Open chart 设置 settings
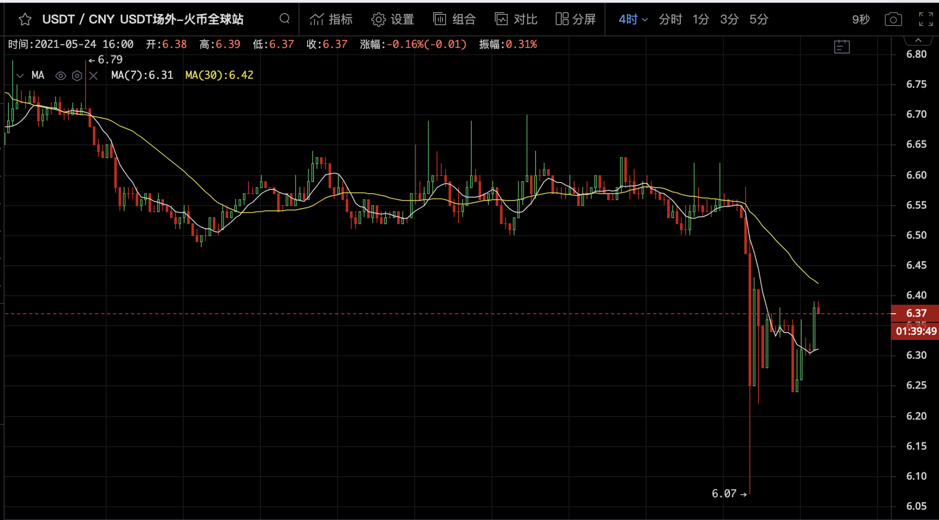 pos(392,19)
